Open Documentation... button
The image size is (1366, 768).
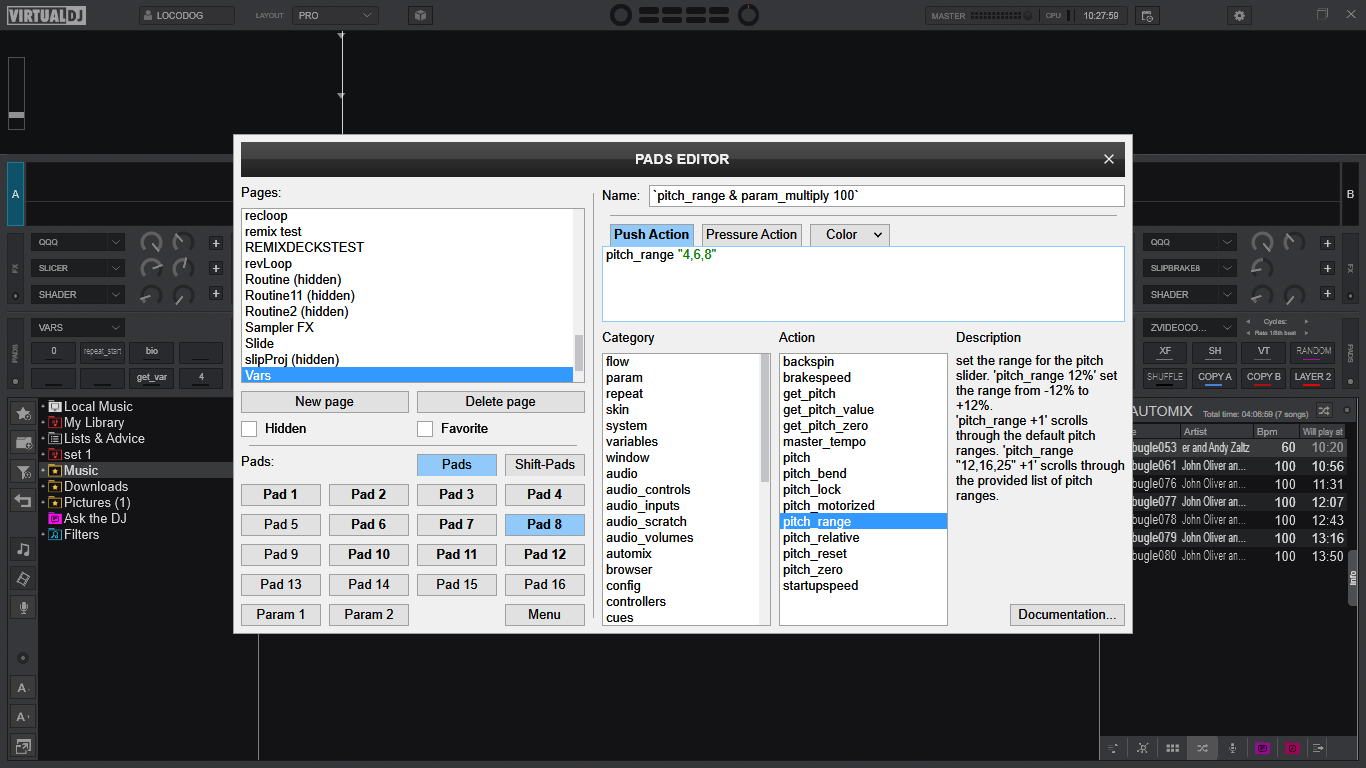pos(1067,615)
